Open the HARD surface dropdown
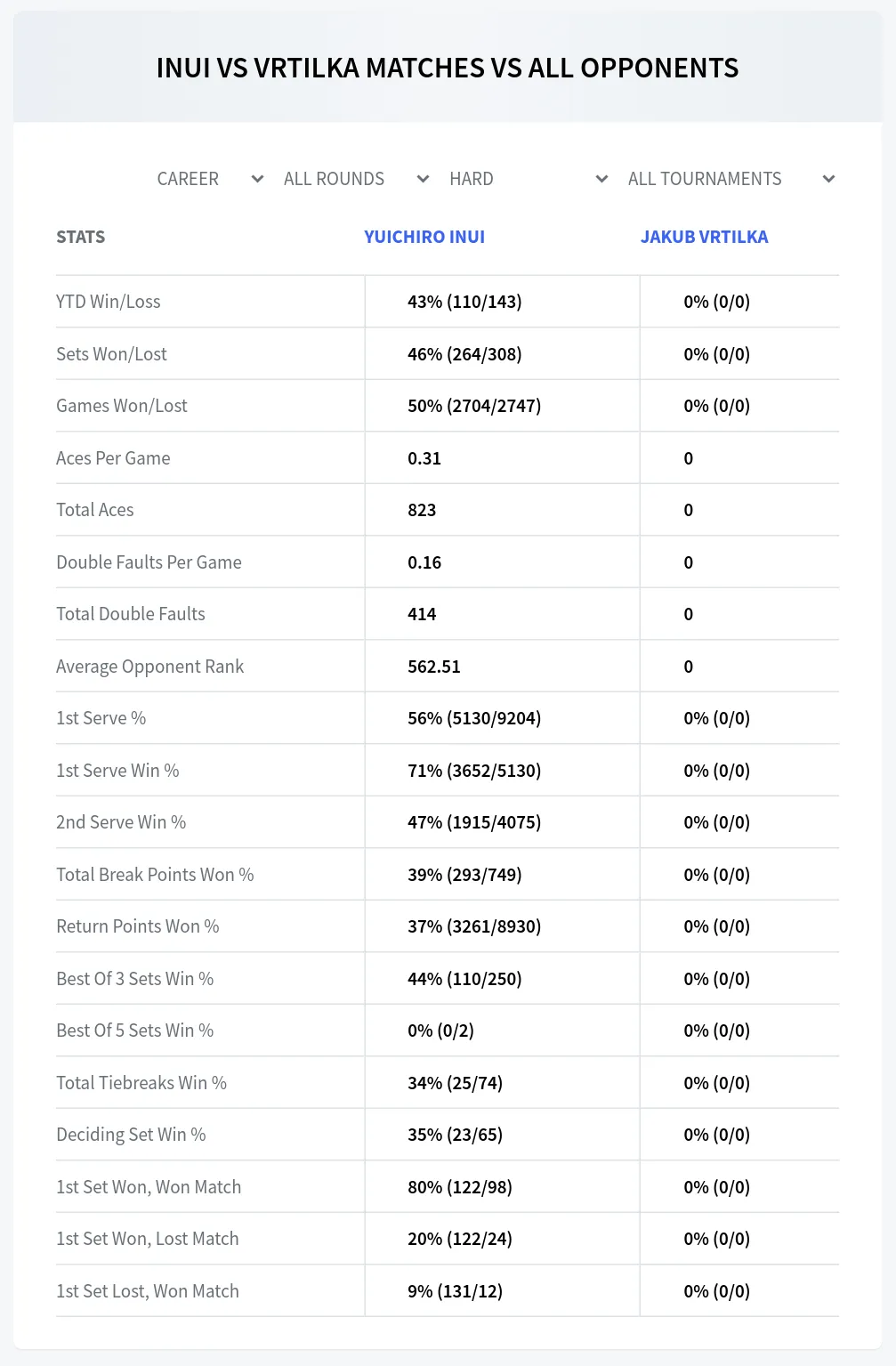 click(x=529, y=179)
